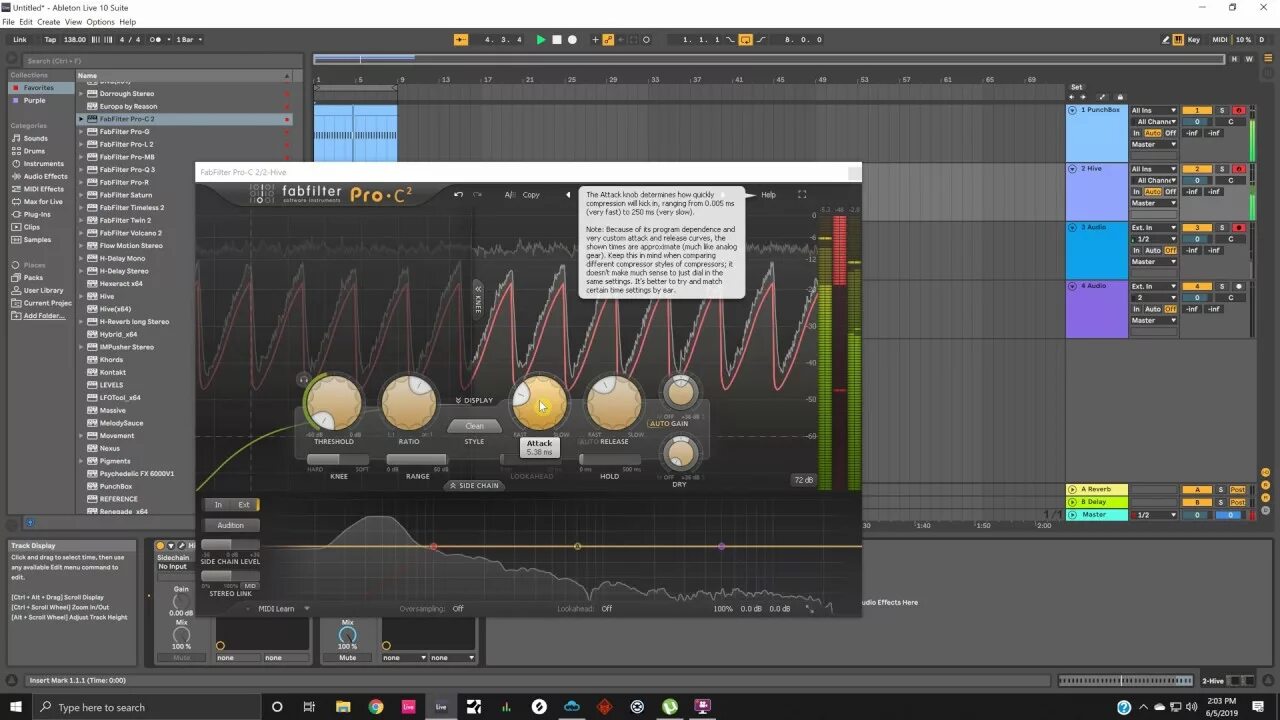This screenshot has width=1280, height=720.
Task: Open the Edit menu
Action: tap(26, 22)
